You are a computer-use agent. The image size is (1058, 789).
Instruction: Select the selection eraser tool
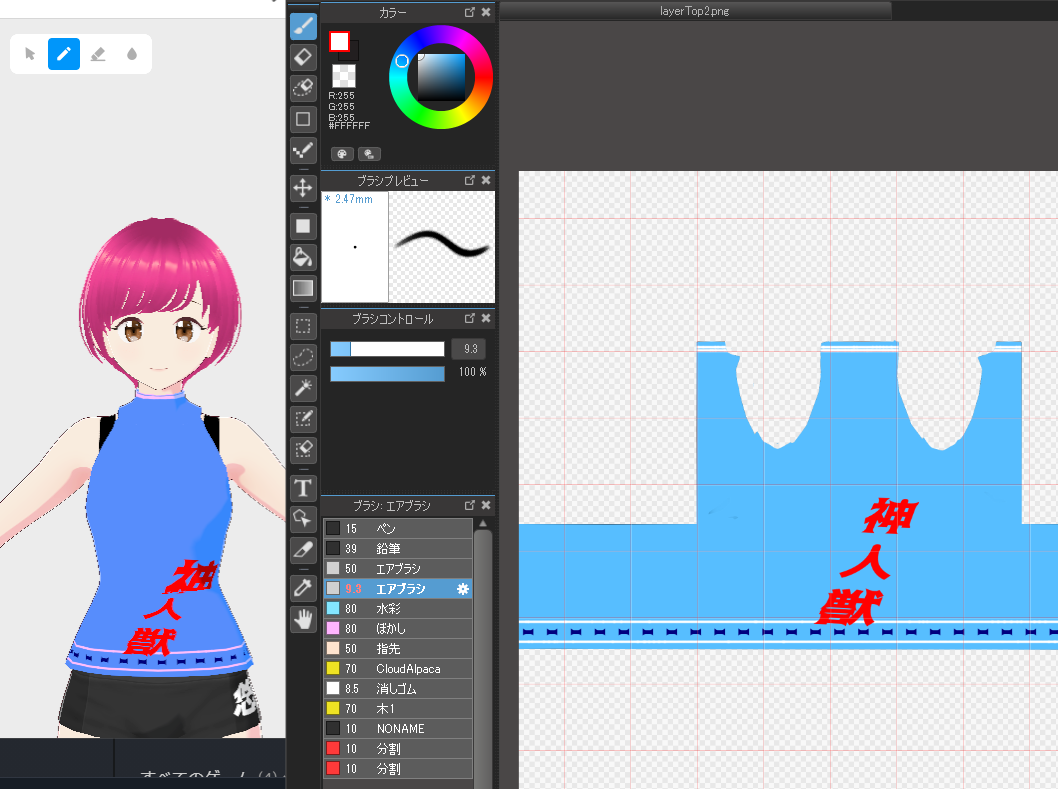coord(303,450)
